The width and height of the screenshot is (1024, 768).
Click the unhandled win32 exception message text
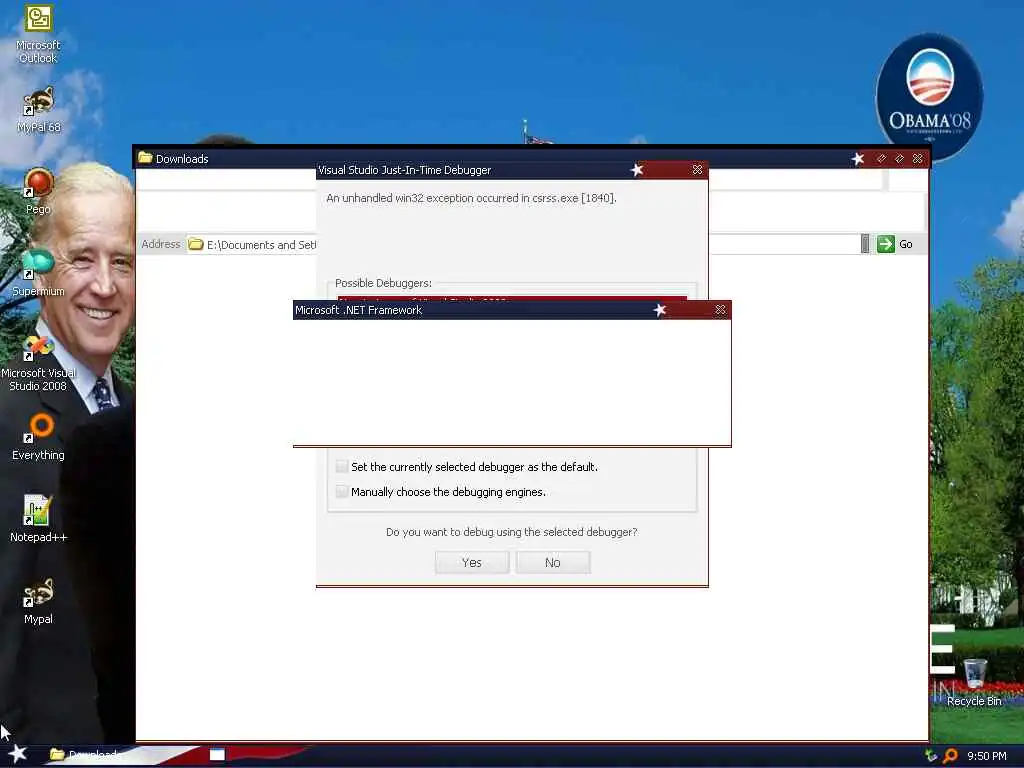[471, 198]
